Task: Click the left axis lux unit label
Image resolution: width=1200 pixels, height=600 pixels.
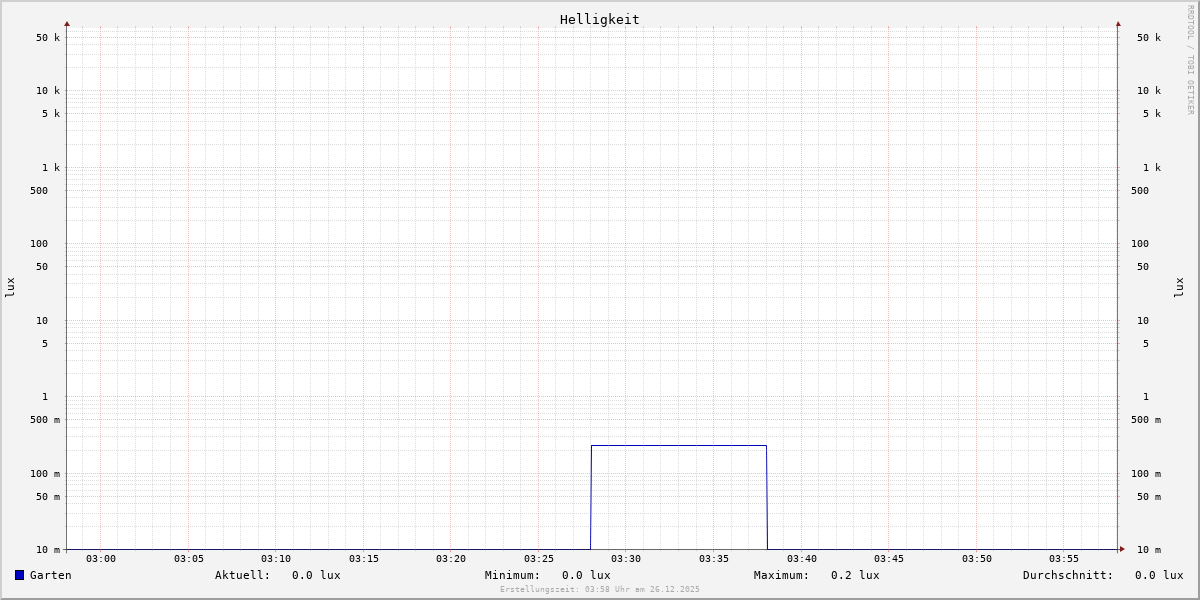Action: (x=10, y=287)
